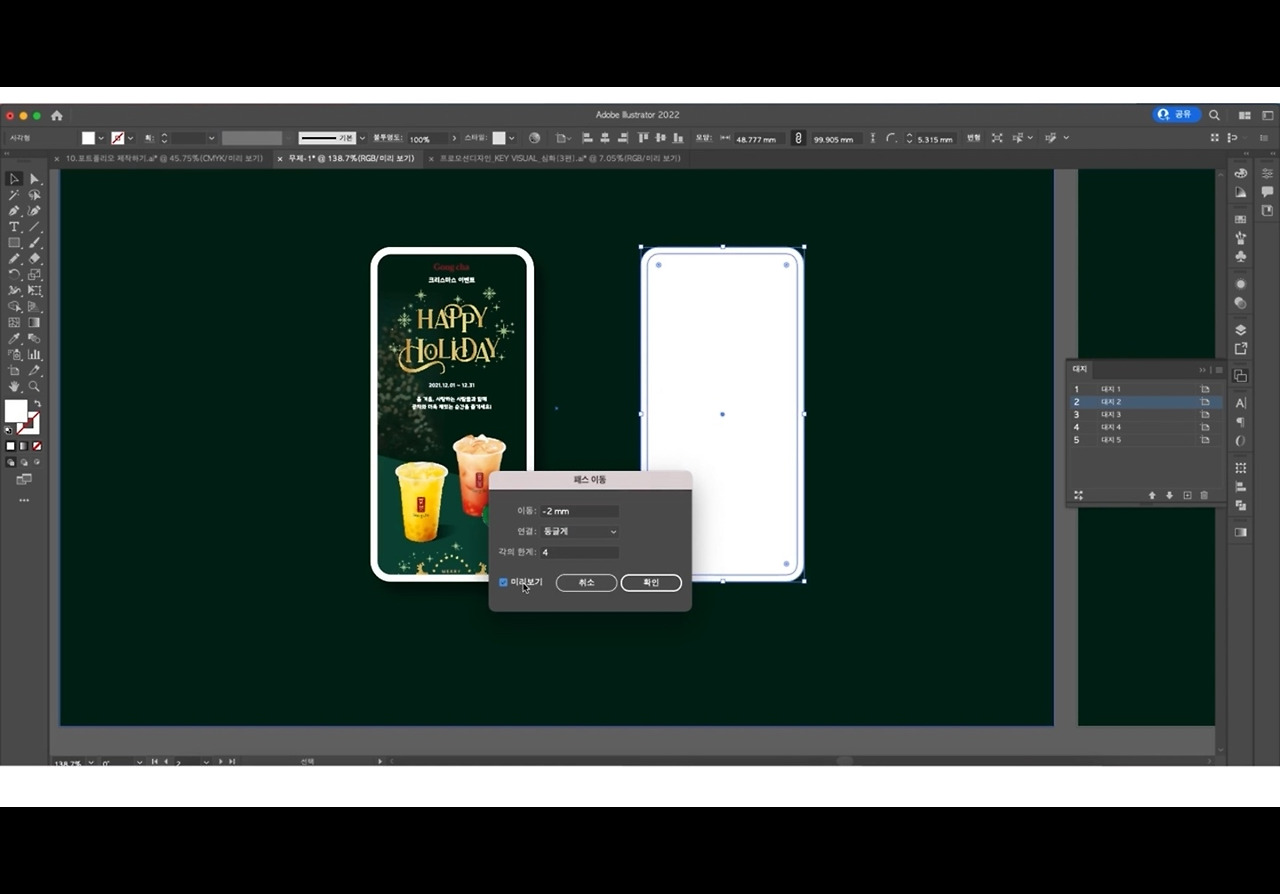Select the Direct Selection tool
This screenshot has width=1280, height=894.
34,179
